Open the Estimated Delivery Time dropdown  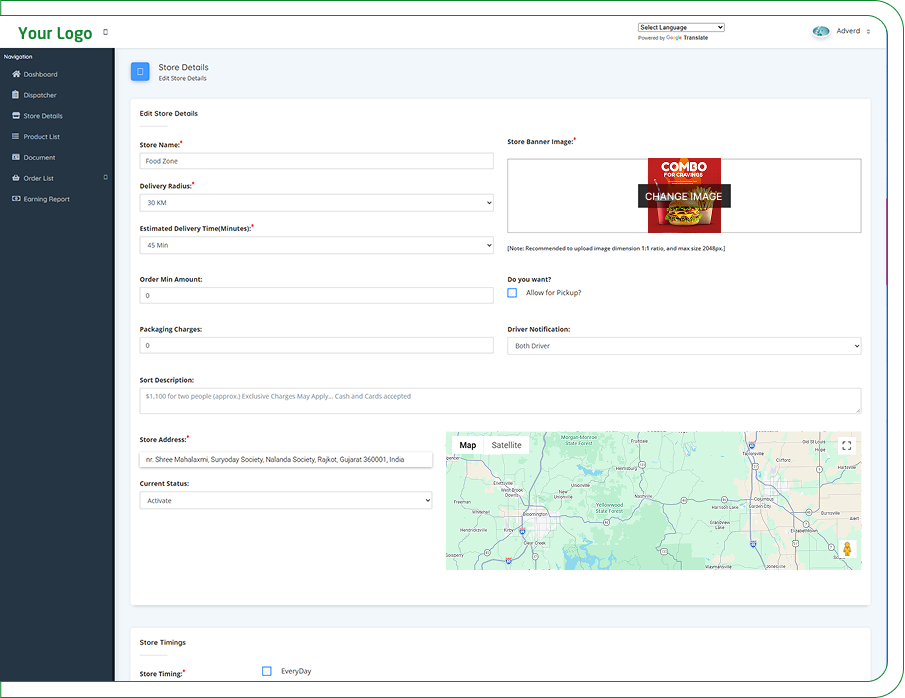point(316,245)
